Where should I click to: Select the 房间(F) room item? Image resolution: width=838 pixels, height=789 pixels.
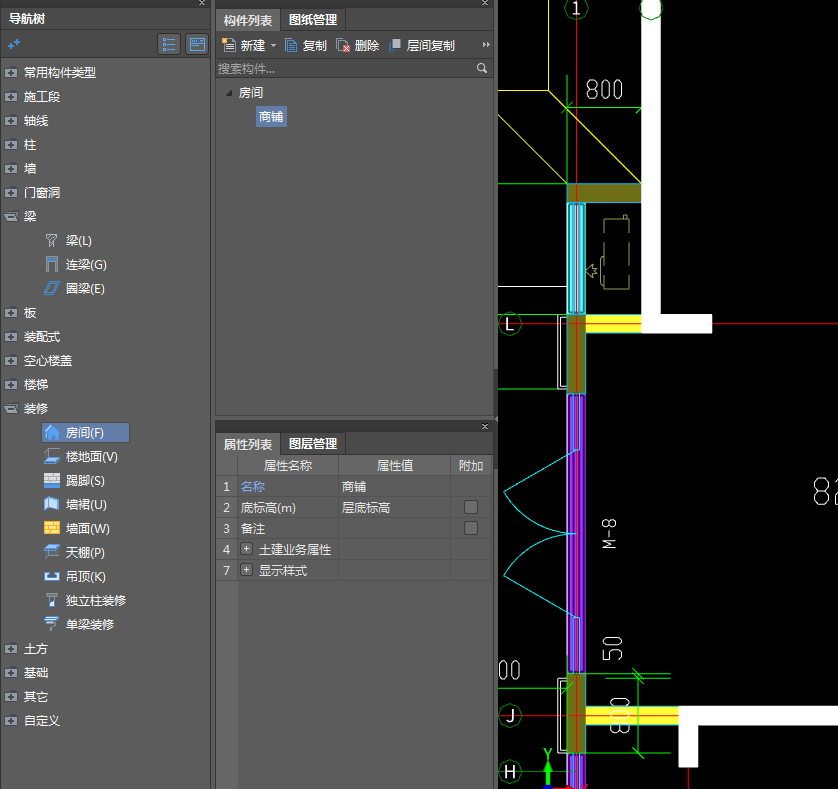pos(86,432)
